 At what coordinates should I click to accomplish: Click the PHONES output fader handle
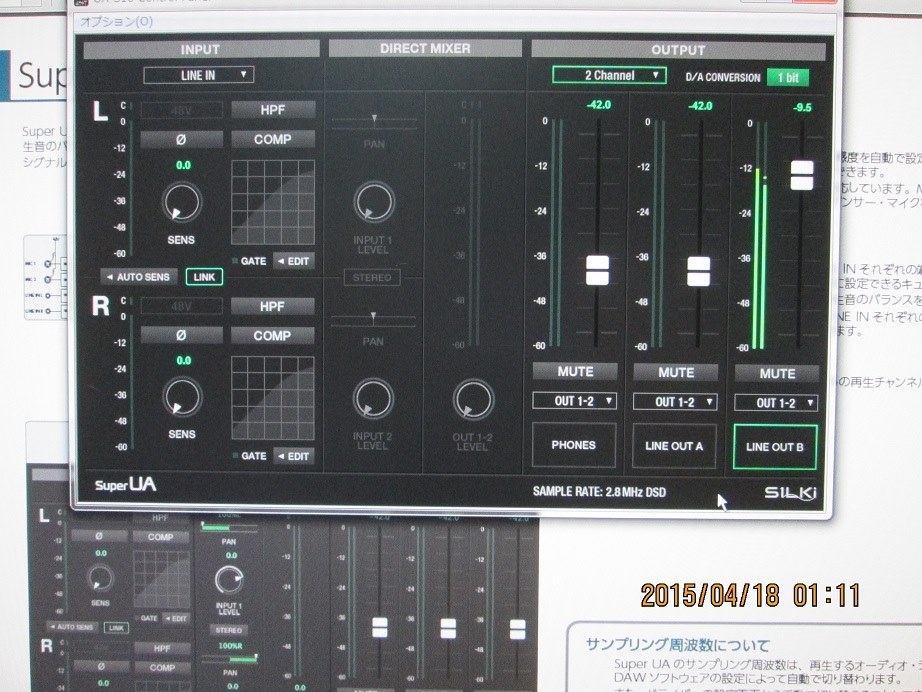tap(597, 270)
